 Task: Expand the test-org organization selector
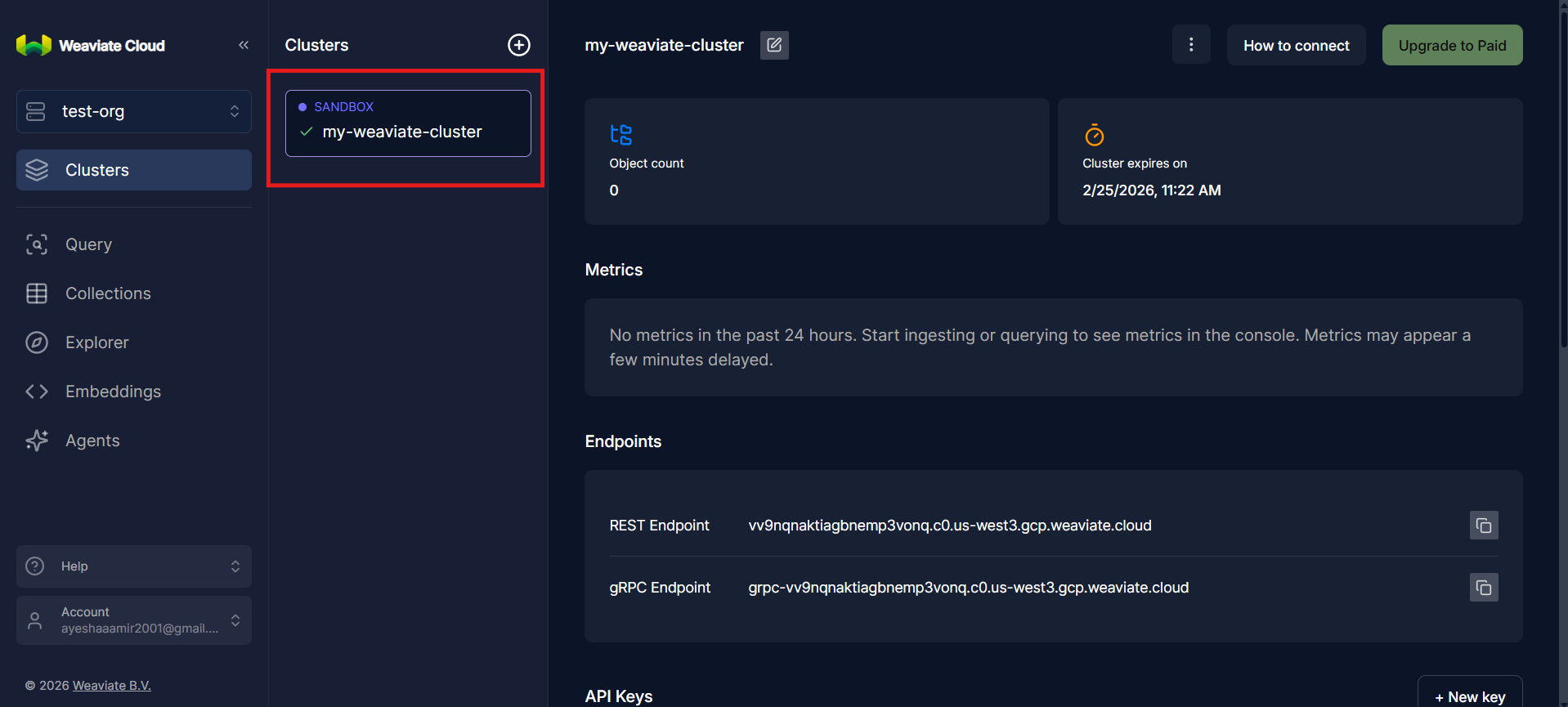(134, 111)
